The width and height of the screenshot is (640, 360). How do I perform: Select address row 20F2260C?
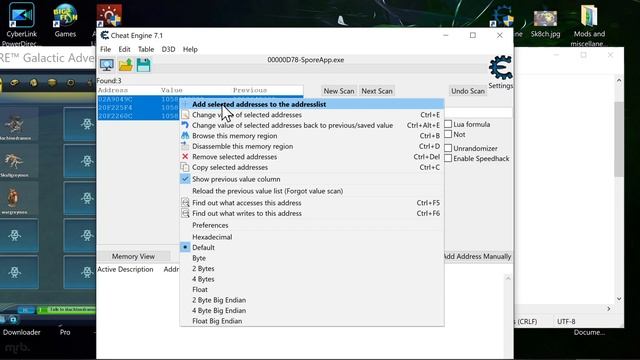click(138, 116)
